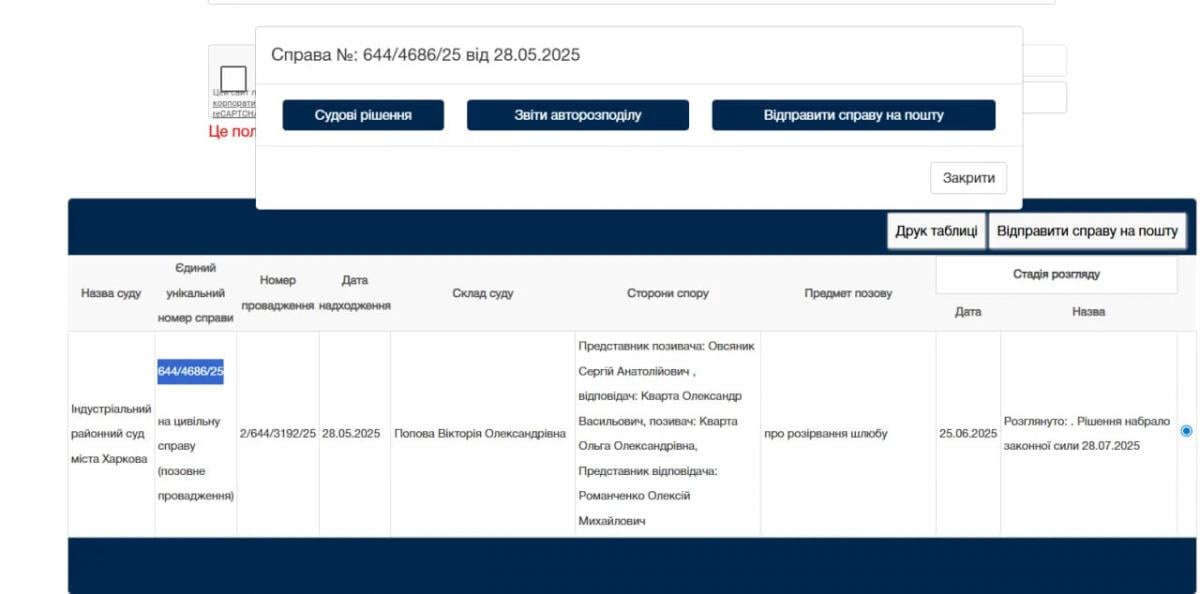Viewport: 1200px width, 594px height.
Task: Click the proceeding number 2/644/3192/25 cell
Action: pyautogui.click(x=278, y=434)
